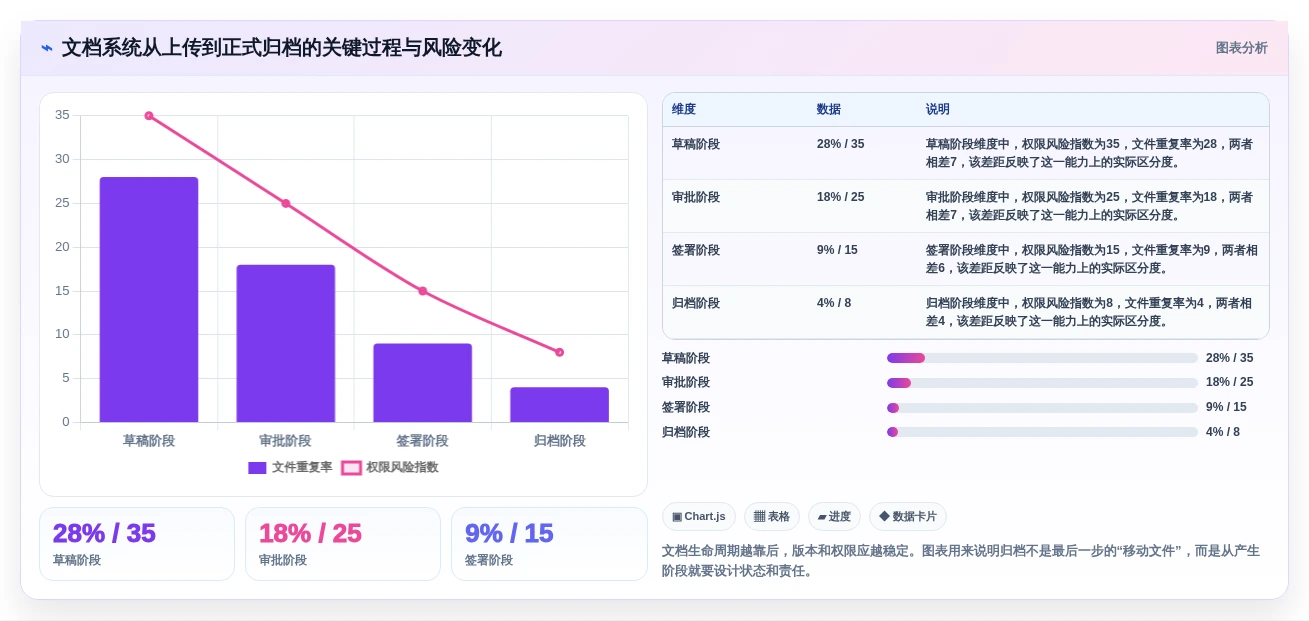Click the 审批阶段 cell in the table
The height and width of the screenshot is (621, 1309).
pos(696,197)
